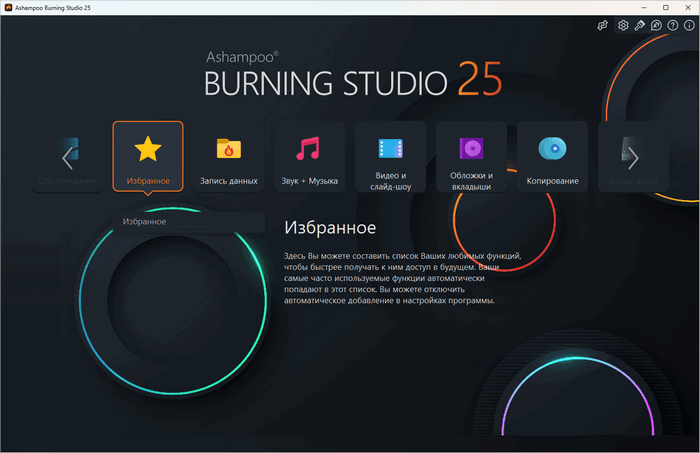This screenshot has height=453, width=700.
Task: Open the language speech-bubble icon
Action: point(656,25)
